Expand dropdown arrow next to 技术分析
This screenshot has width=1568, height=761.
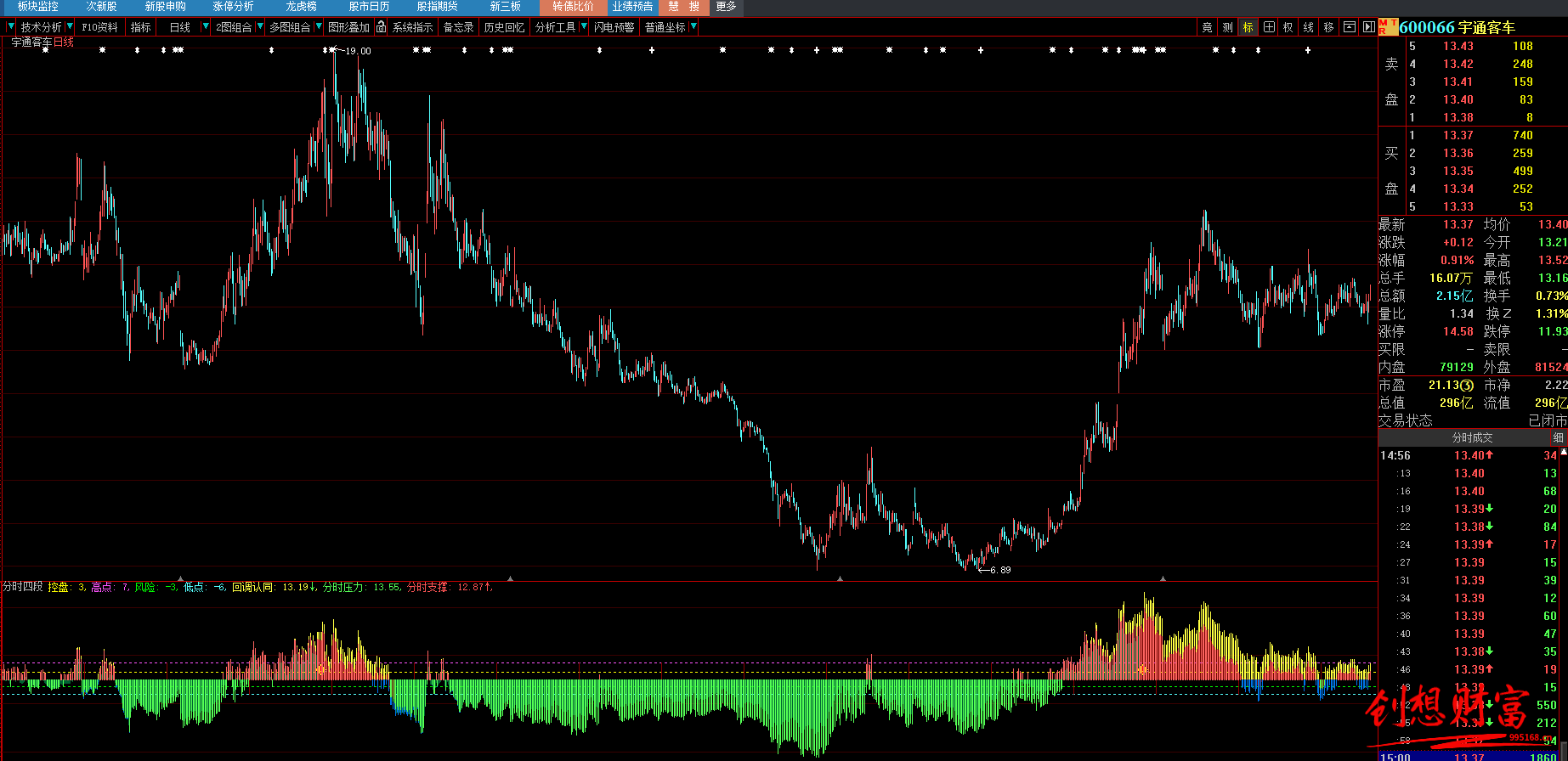click(x=70, y=27)
